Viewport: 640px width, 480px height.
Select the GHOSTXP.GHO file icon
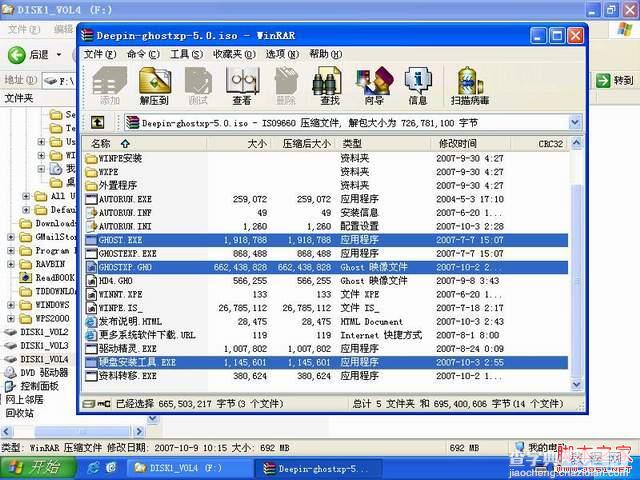click(x=91, y=267)
